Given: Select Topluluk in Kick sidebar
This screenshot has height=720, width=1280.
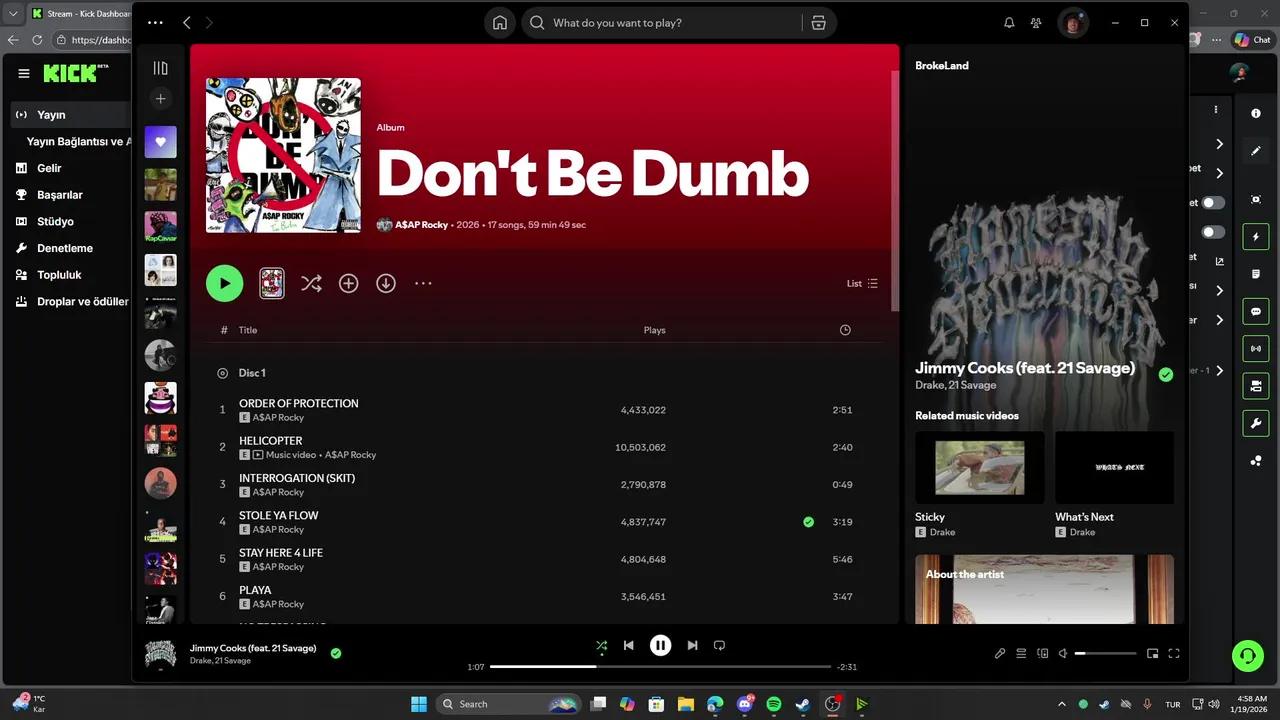Looking at the screenshot, I should coord(59,275).
